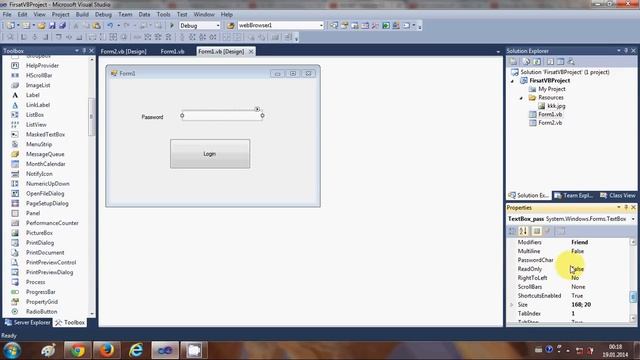The height and width of the screenshot is (360, 640).
Task: Open the Build menu
Action: tap(82, 14)
